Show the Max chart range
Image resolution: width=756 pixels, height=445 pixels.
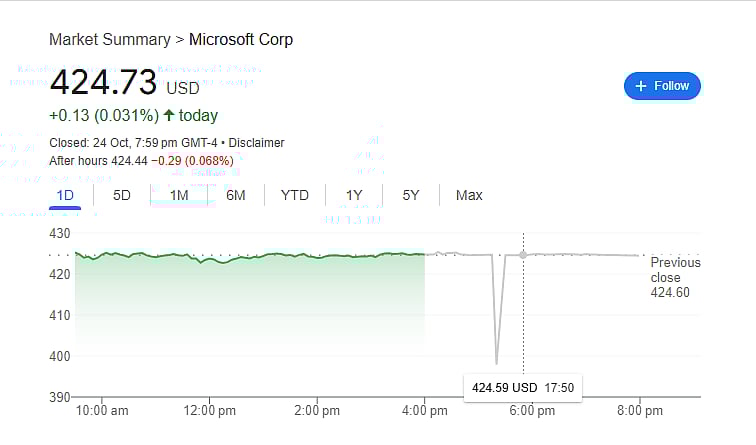(x=469, y=195)
